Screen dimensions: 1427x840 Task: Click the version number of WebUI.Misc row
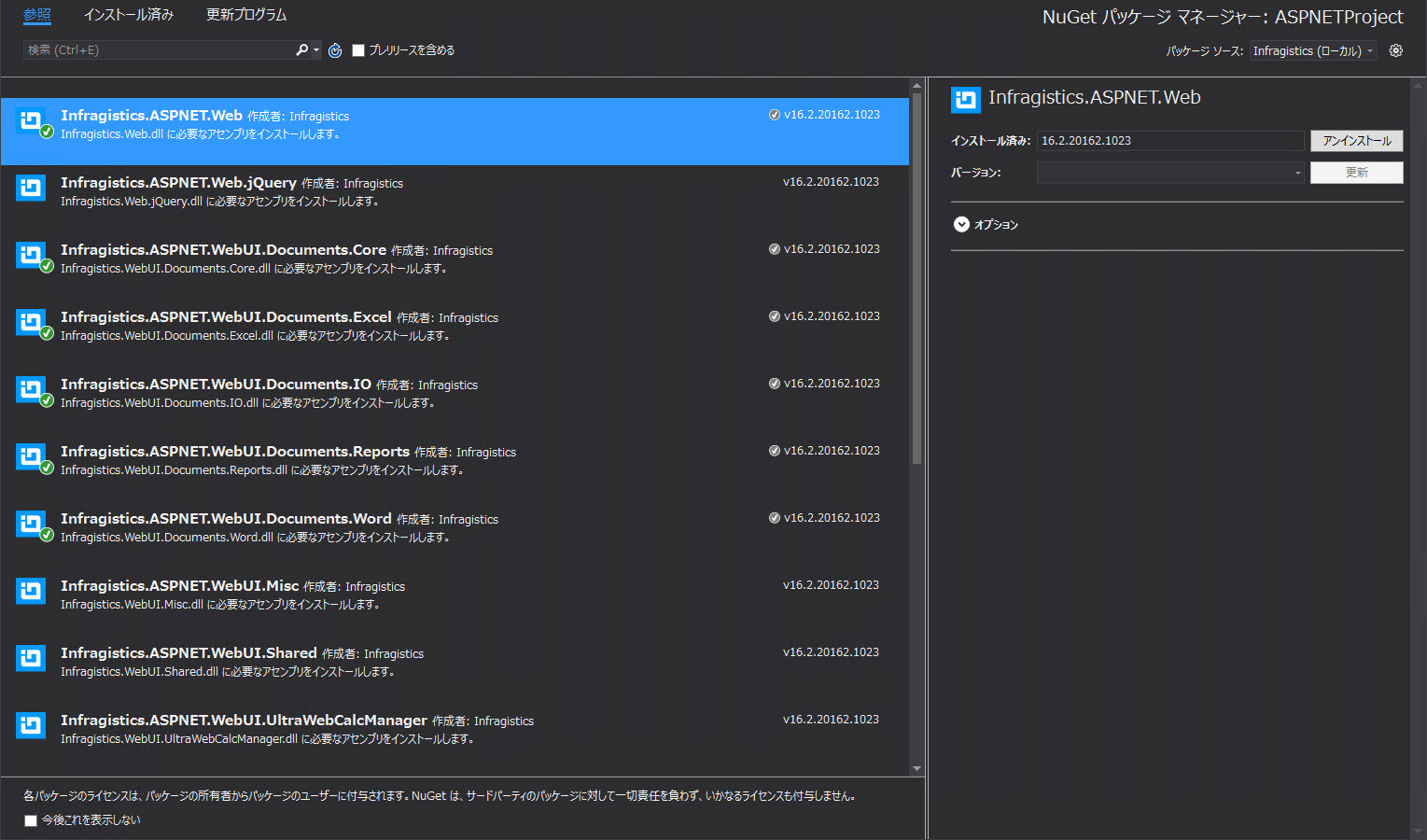tap(831, 585)
